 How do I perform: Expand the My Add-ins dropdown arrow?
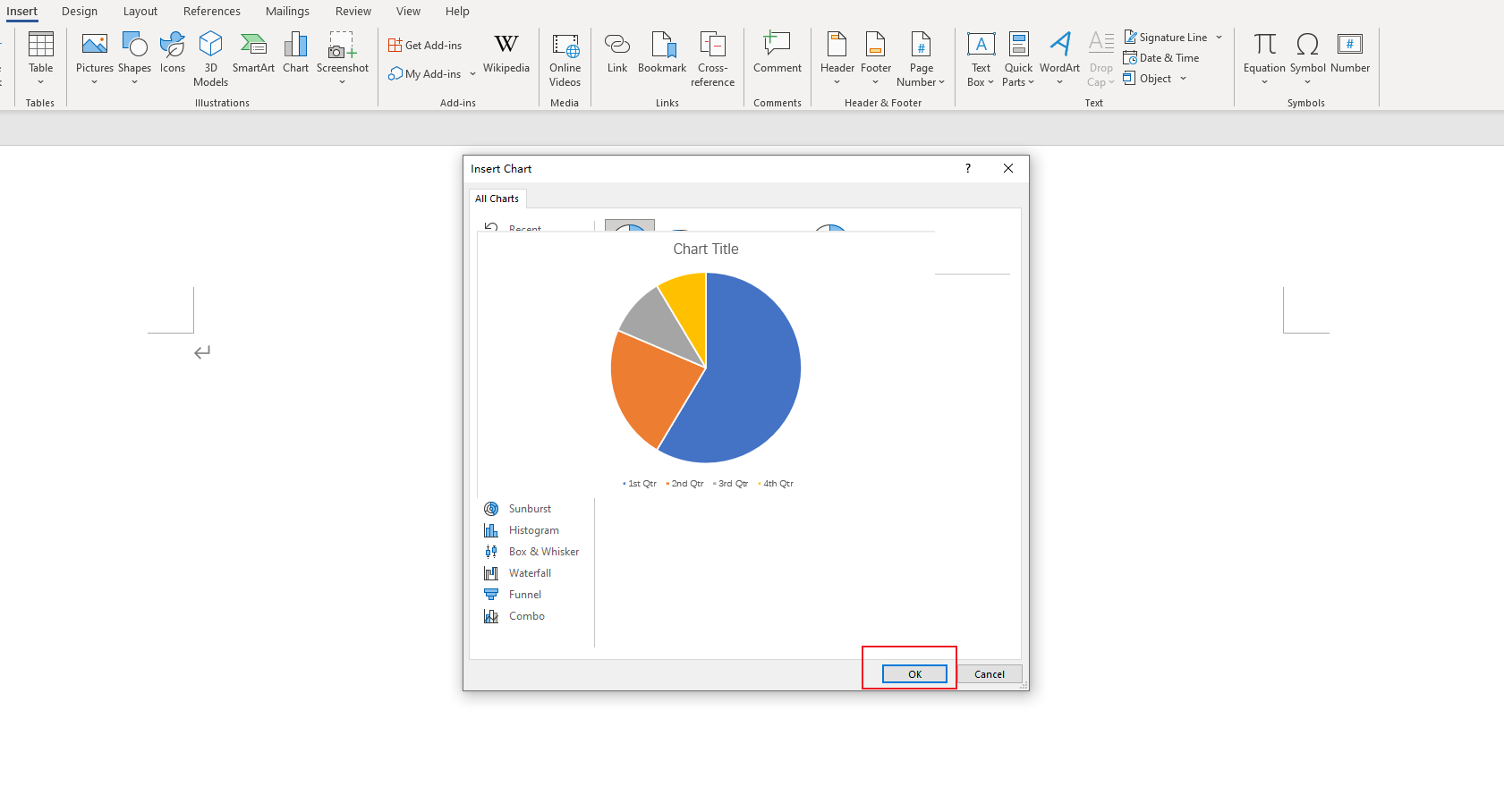pyautogui.click(x=472, y=73)
